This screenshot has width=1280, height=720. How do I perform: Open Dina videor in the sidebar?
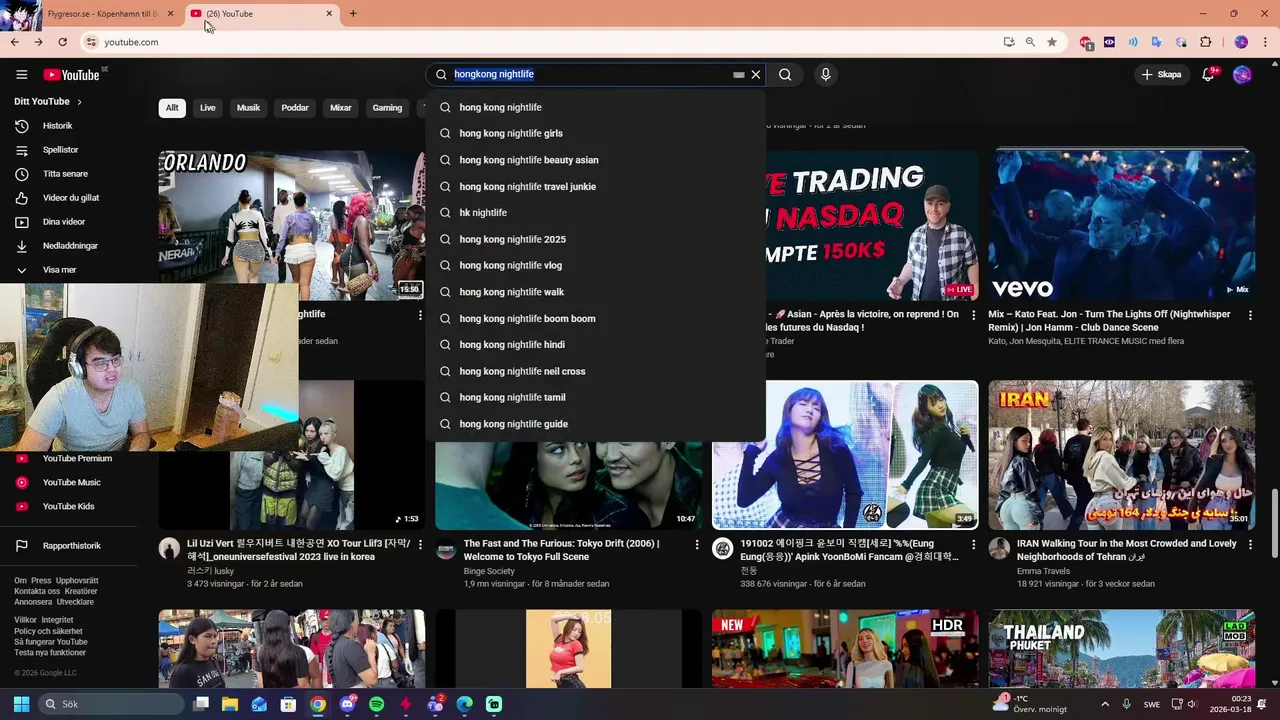point(70,222)
